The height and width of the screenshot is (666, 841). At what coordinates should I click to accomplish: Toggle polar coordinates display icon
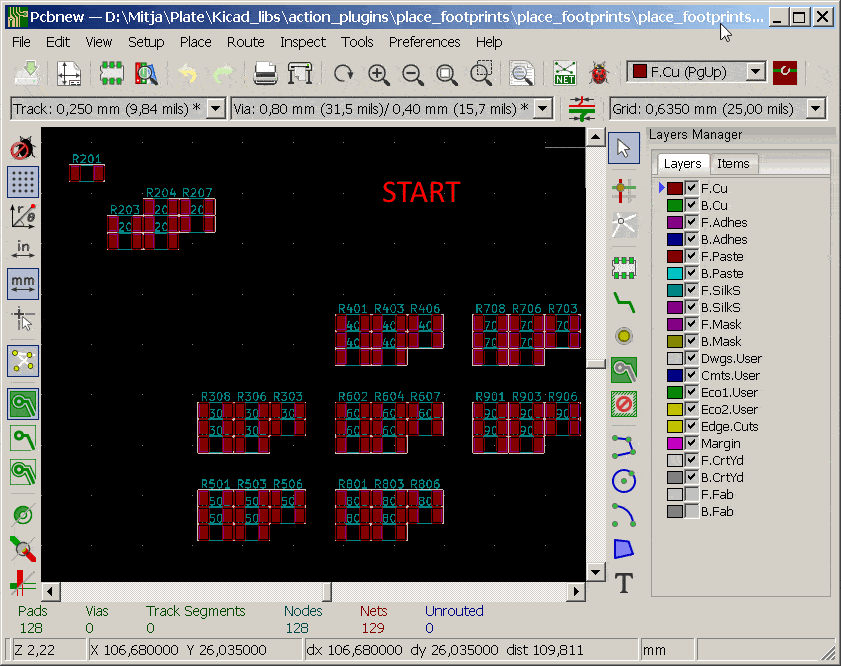tap(23, 216)
